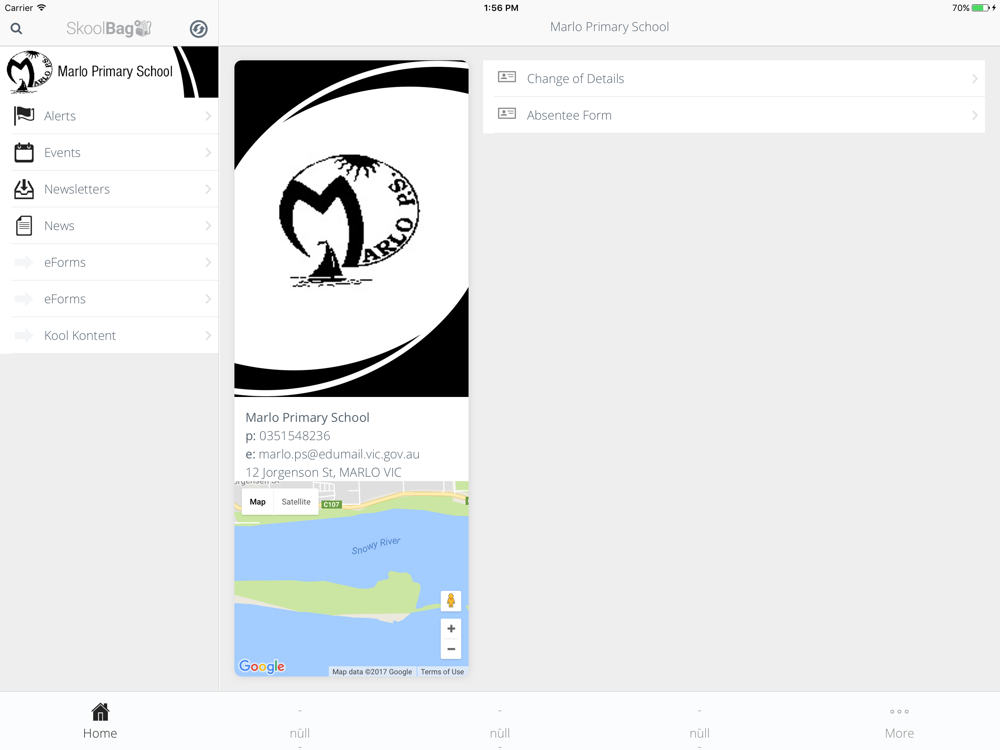Call the school phone number 0351548236

pyautogui.click(x=295, y=436)
